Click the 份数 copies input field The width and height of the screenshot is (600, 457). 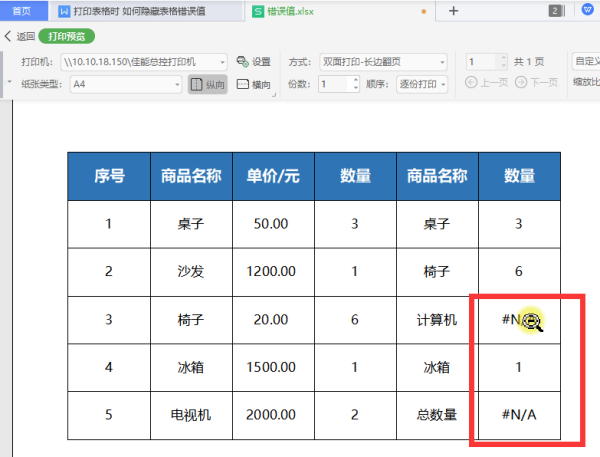(x=335, y=84)
